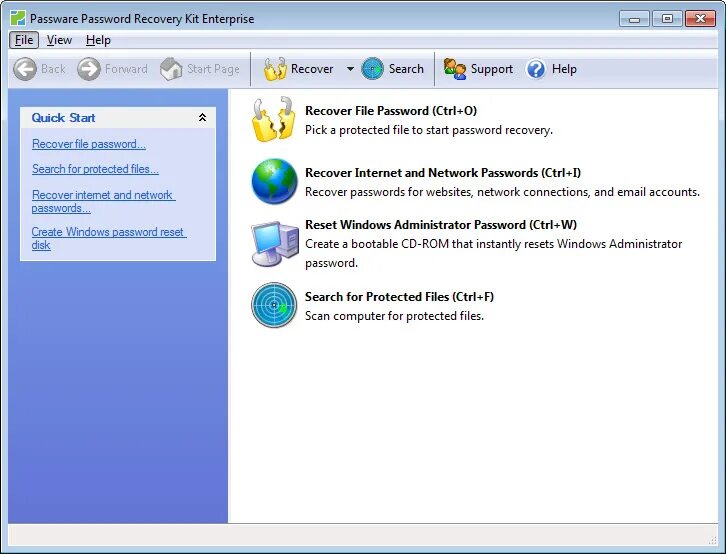Click 'Pick a protected file to start password recovery.' text
The image size is (726, 554).
click(429, 130)
